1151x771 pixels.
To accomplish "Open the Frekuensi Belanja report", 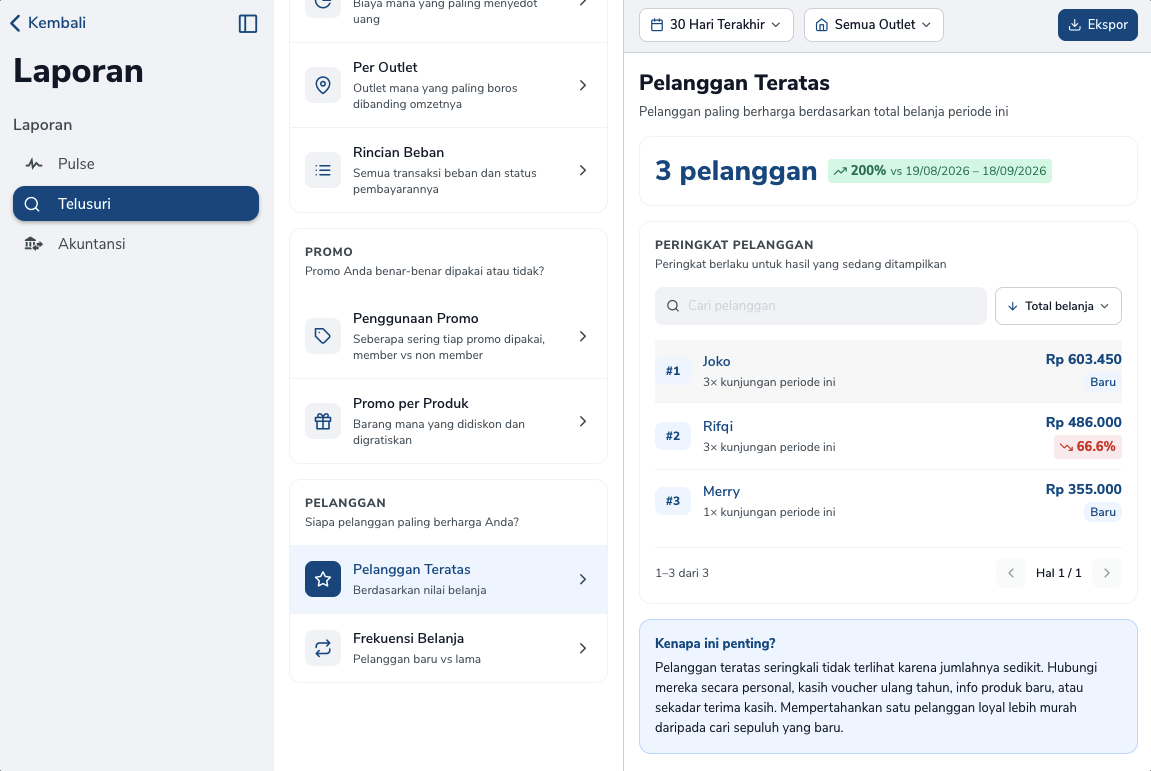I will 448,648.
